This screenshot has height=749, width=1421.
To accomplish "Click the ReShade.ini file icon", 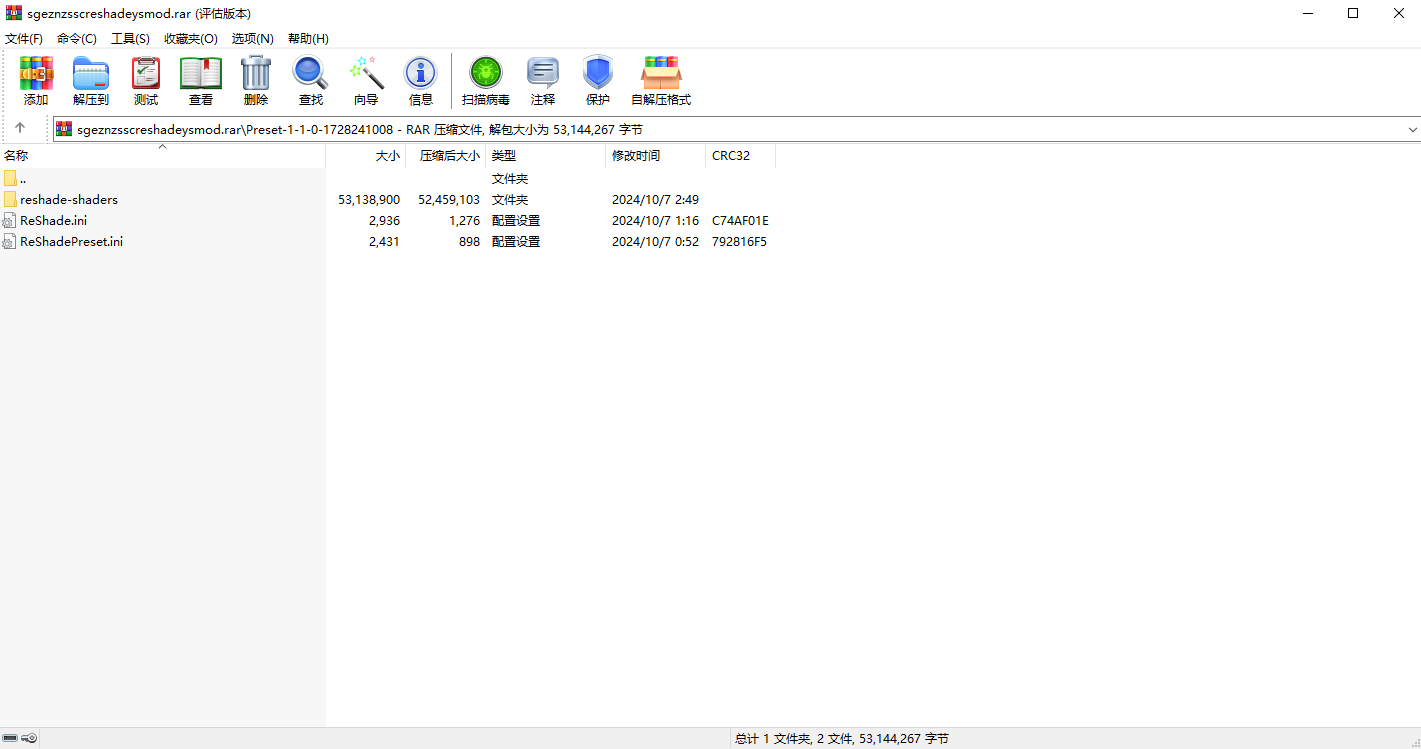I will click(10, 220).
